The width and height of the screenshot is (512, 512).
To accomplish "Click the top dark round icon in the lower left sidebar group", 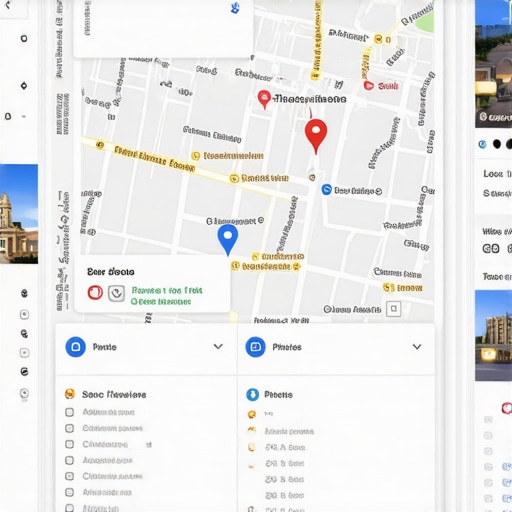I will point(24,293).
